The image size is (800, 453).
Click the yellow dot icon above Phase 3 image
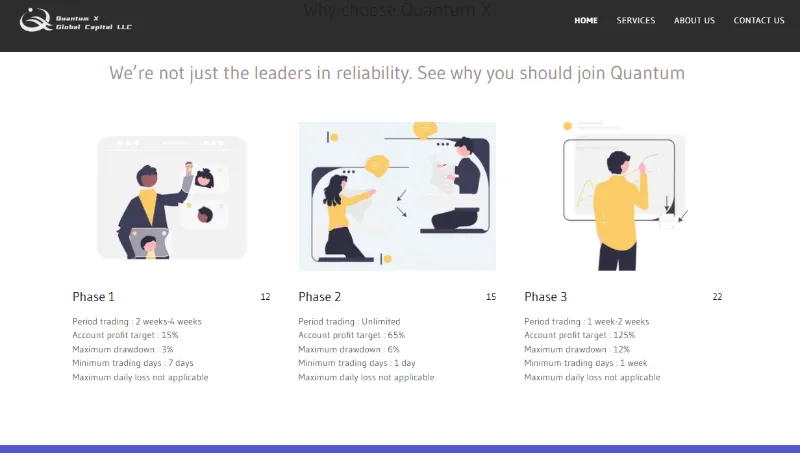coord(568,126)
